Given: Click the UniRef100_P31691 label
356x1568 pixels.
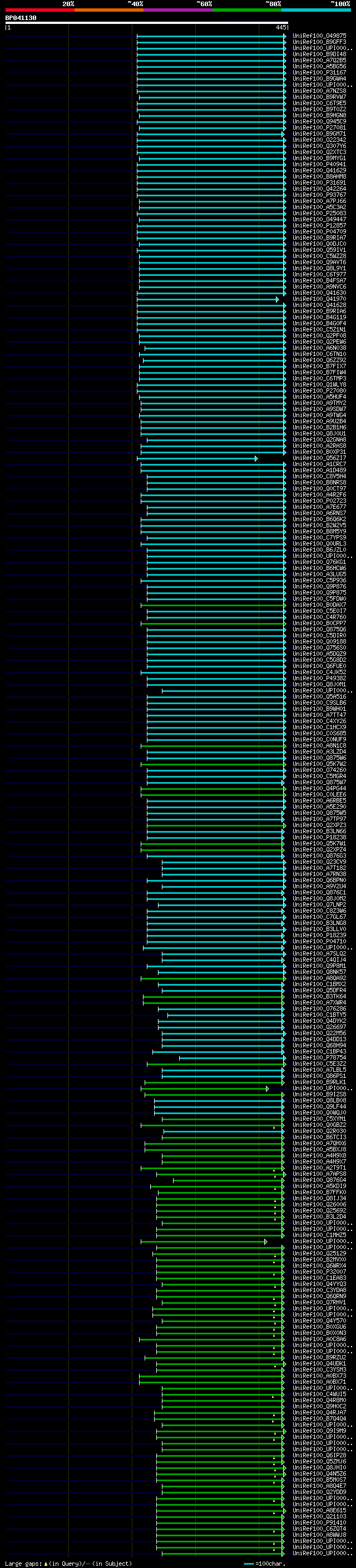Looking at the screenshot, I should coord(319,182).
